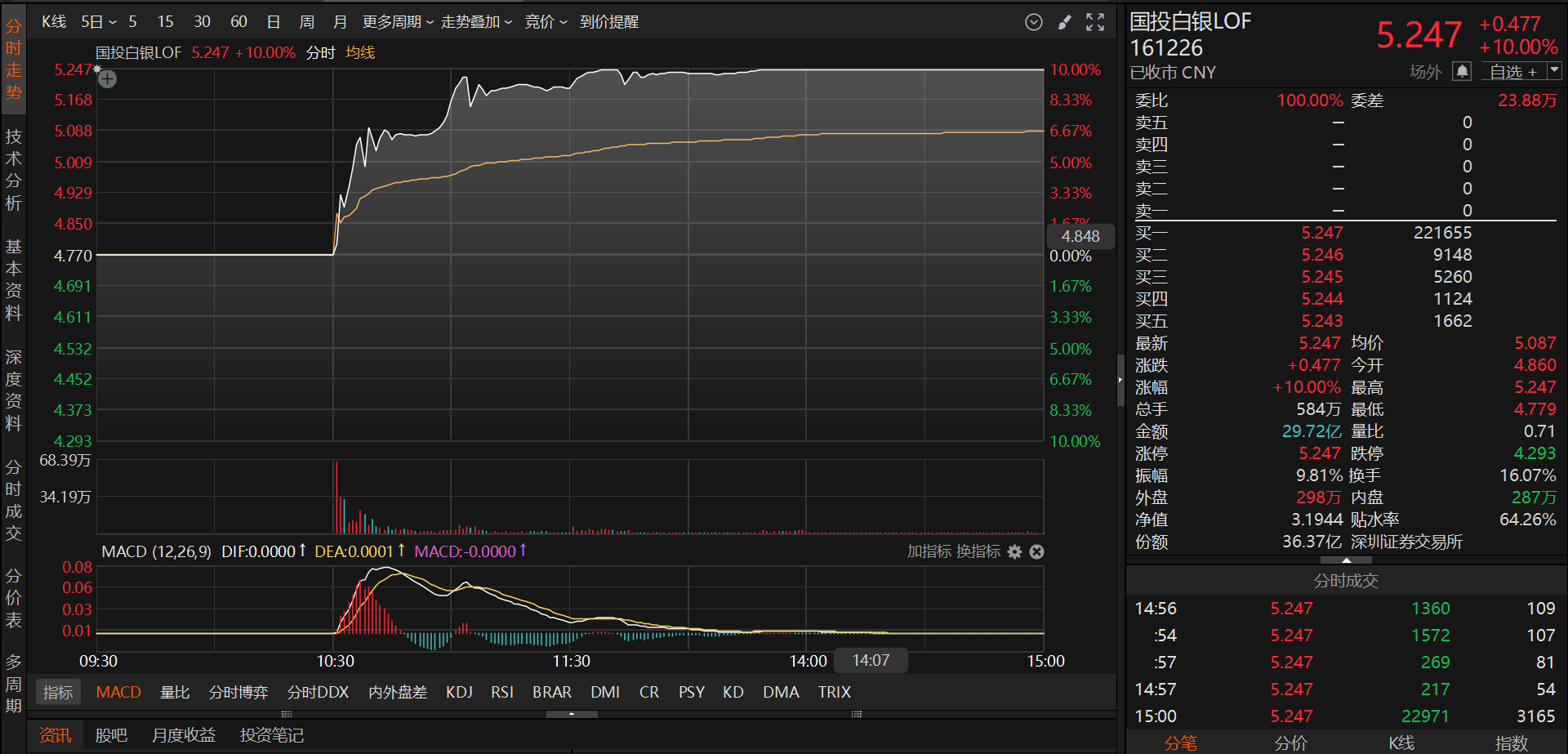Open the 股吧 tab
This screenshot has height=754, width=1568.
(x=111, y=735)
